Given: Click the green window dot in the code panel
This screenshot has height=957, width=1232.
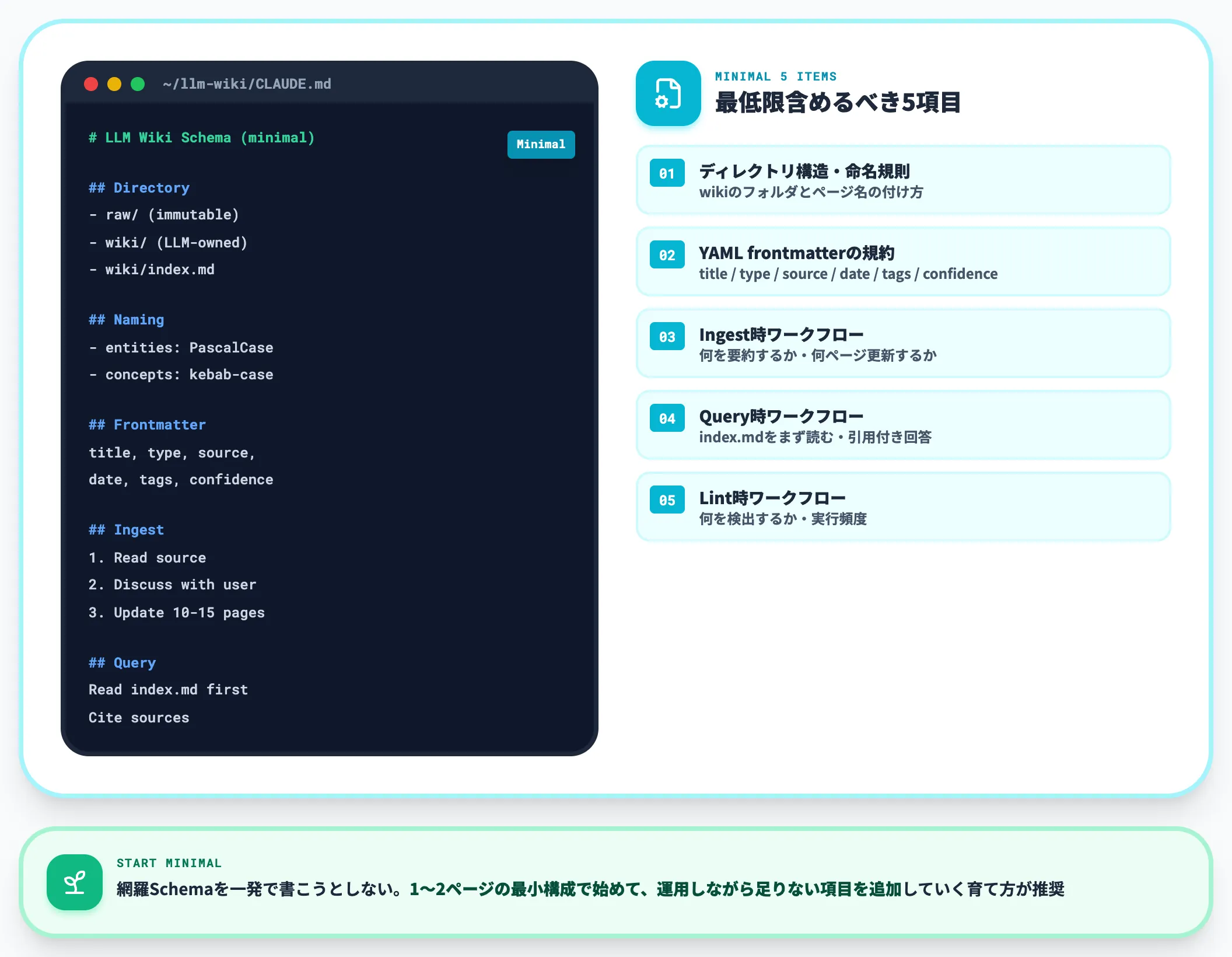Looking at the screenshot, I should pos(138,84).
